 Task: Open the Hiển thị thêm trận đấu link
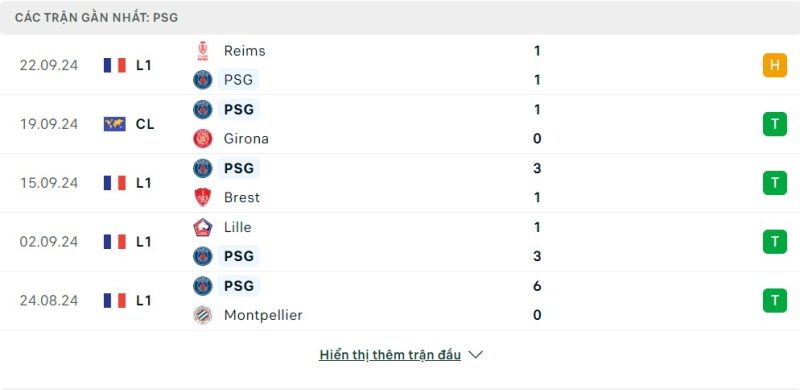click(x=390, y=355)
